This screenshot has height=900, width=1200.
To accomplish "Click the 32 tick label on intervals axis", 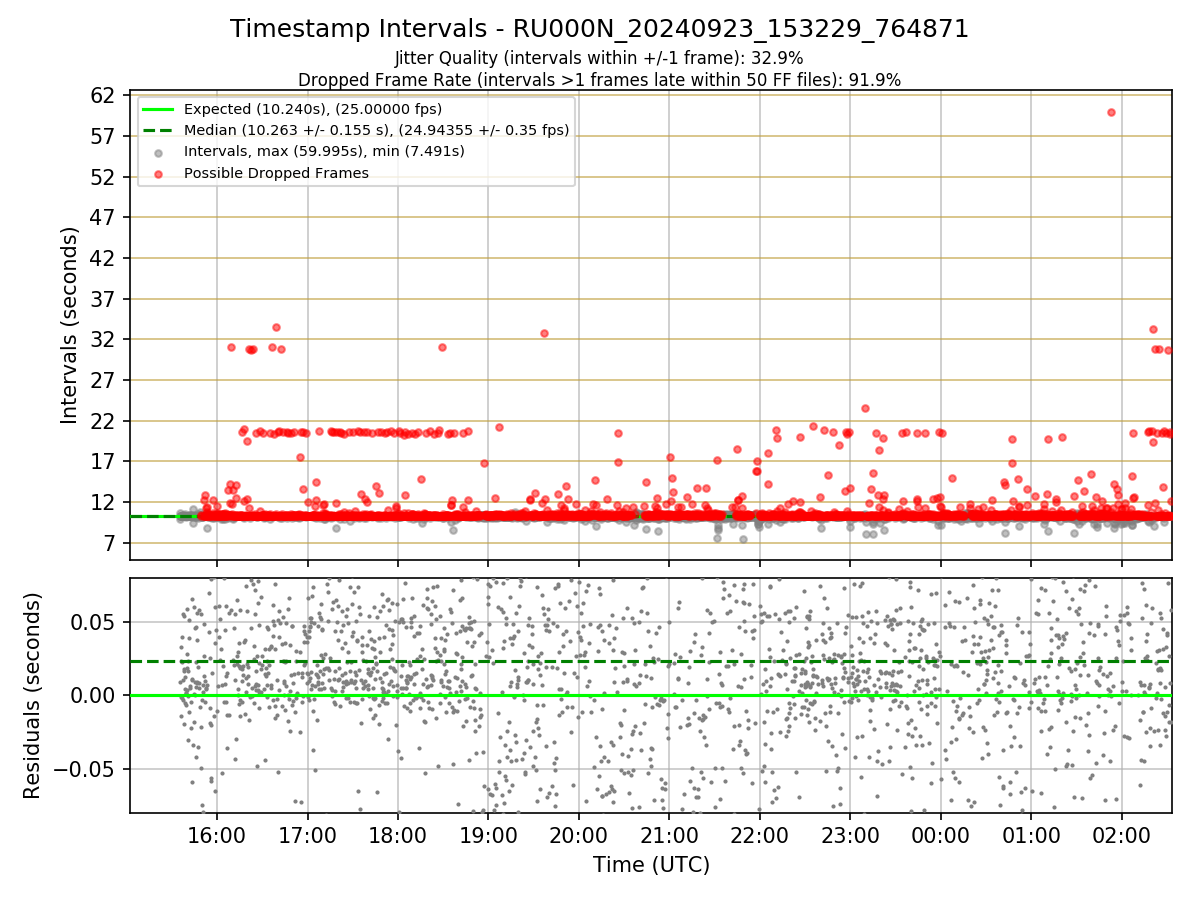I will (104, 339).
